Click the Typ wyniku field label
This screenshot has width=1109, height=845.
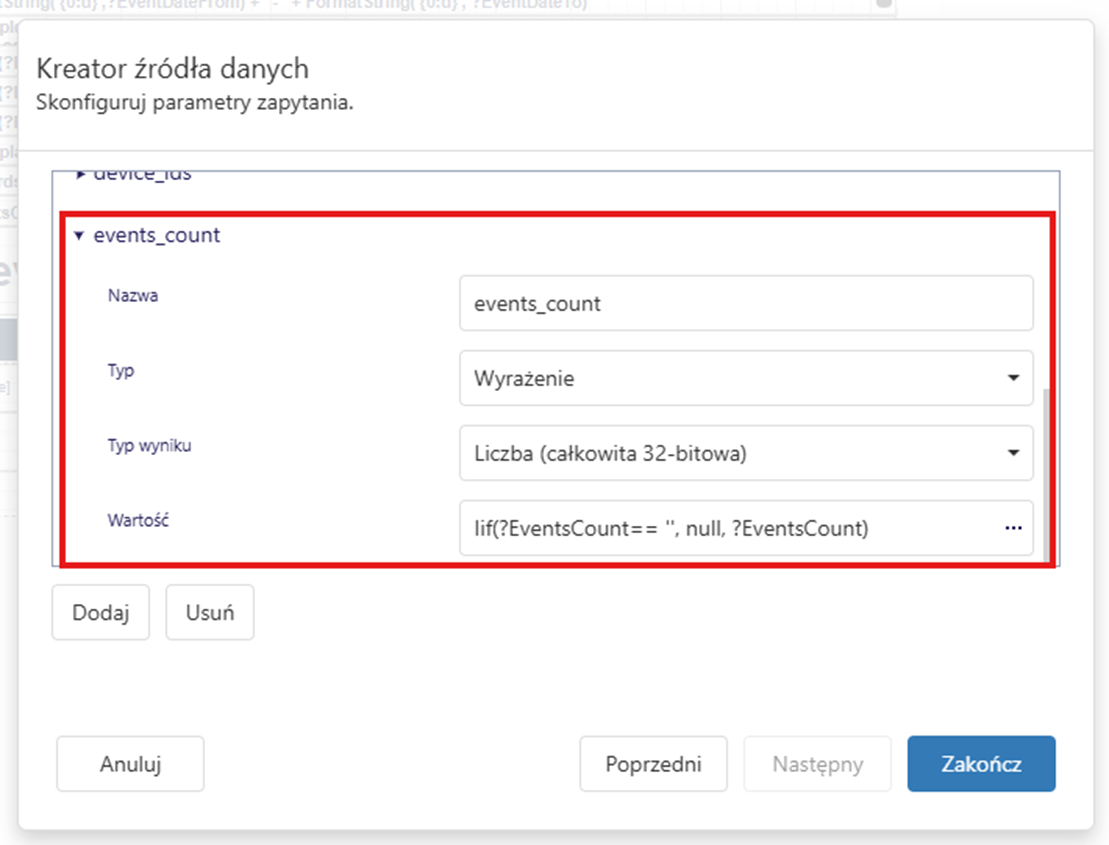pyautogui.click(x=149, y=446)
